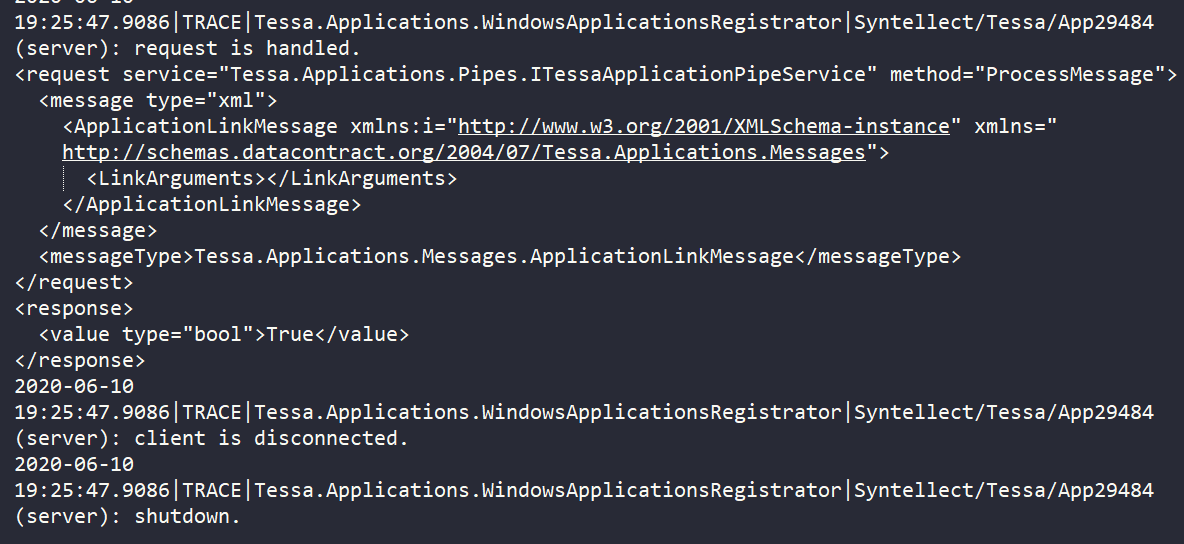The image size is (1184, 544).
Task: Click the "(server): shutdown." line
Action: [128, 517]
